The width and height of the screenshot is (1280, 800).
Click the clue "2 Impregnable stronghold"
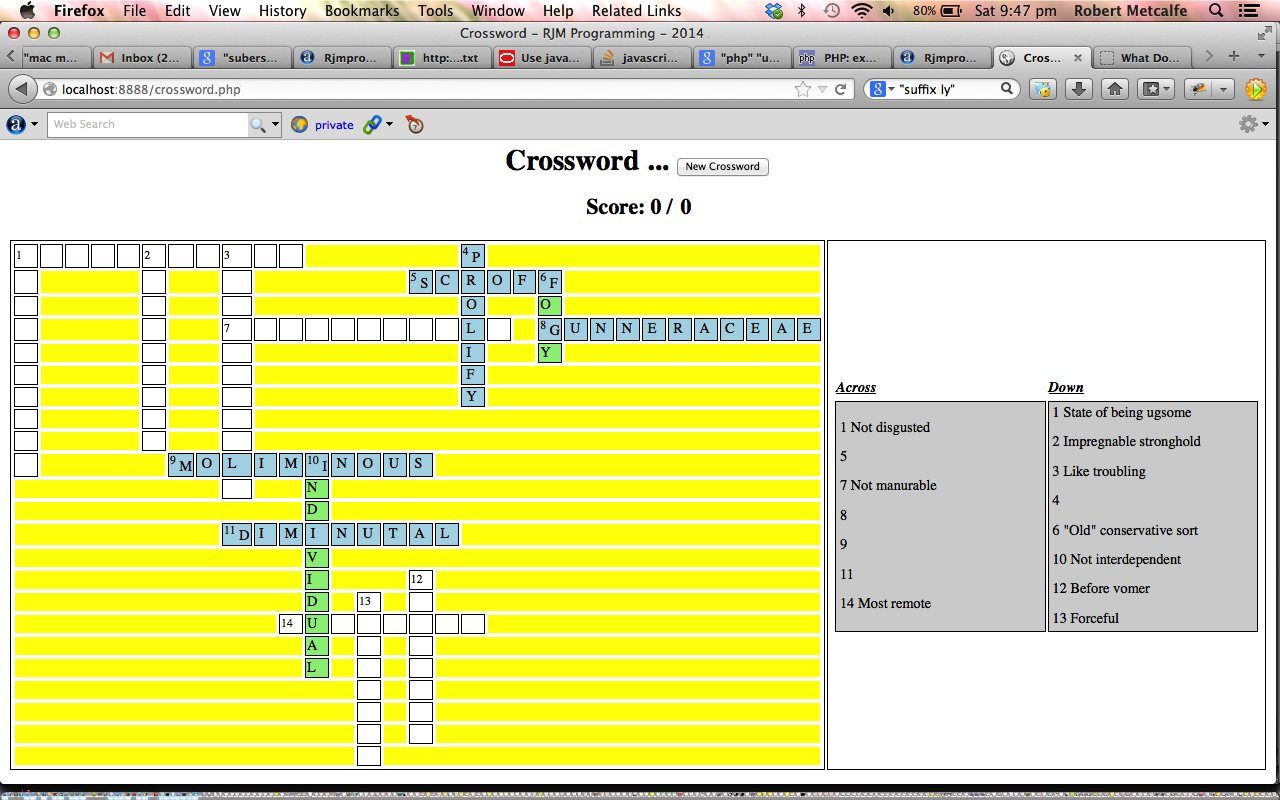point(1126,441)
